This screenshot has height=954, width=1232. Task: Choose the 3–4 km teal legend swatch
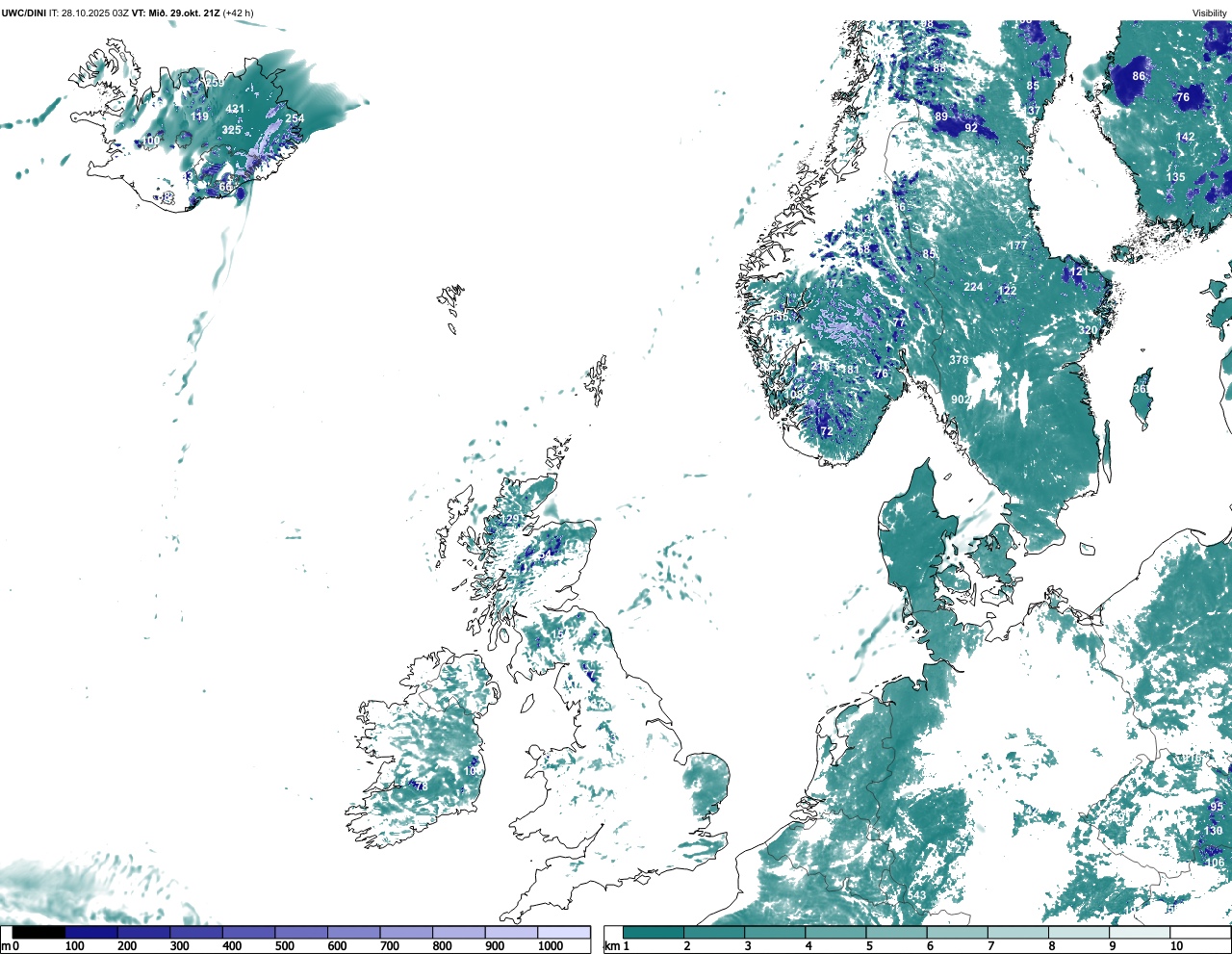click(x=775, y=933)
